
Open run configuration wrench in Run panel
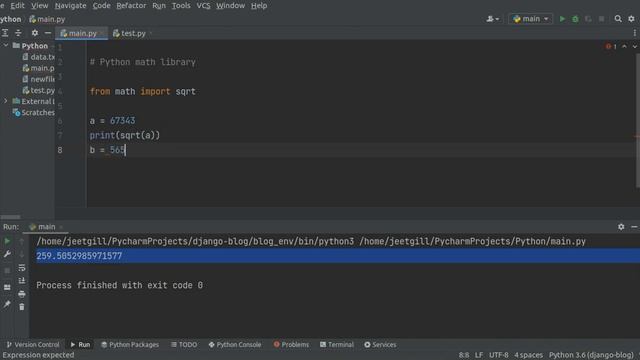pyautogui.click(x=7, y=254)
